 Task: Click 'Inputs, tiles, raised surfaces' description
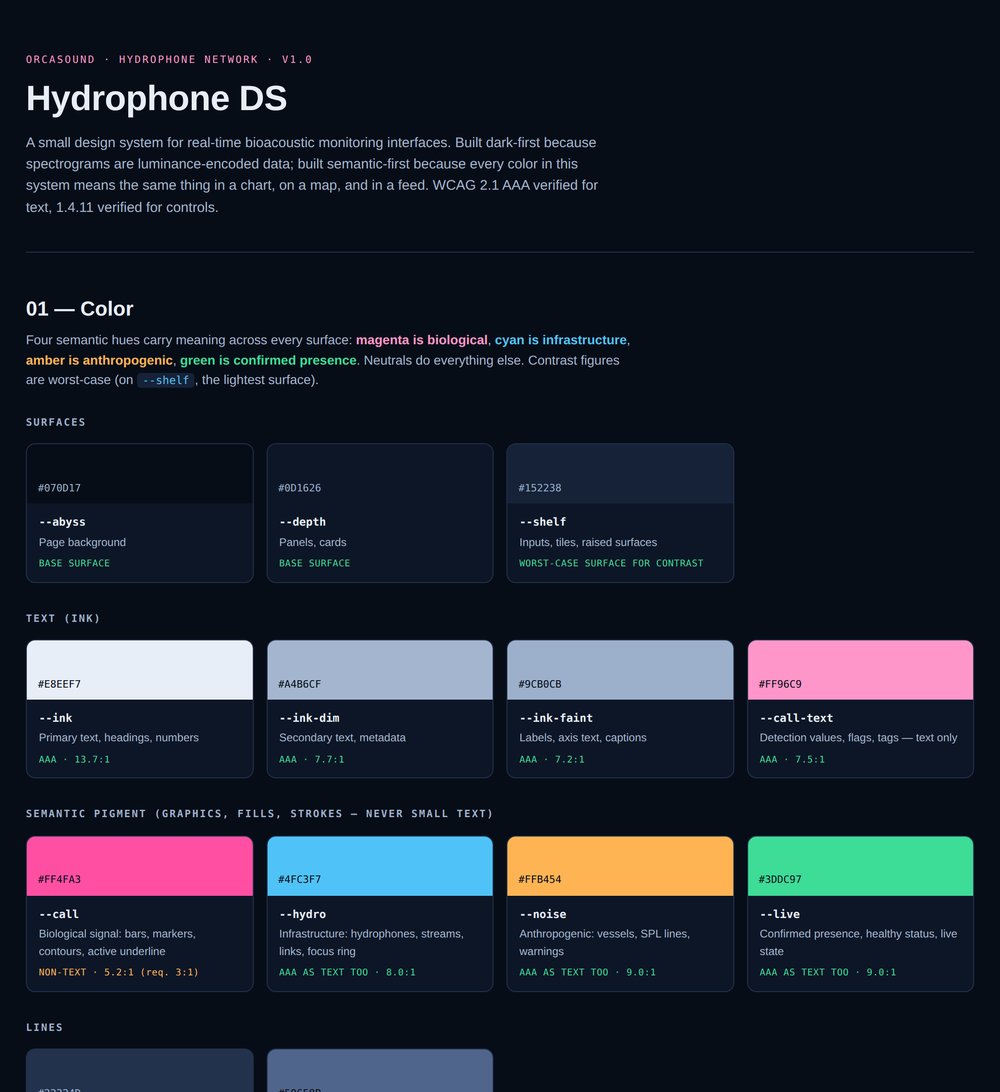(588, 543)
